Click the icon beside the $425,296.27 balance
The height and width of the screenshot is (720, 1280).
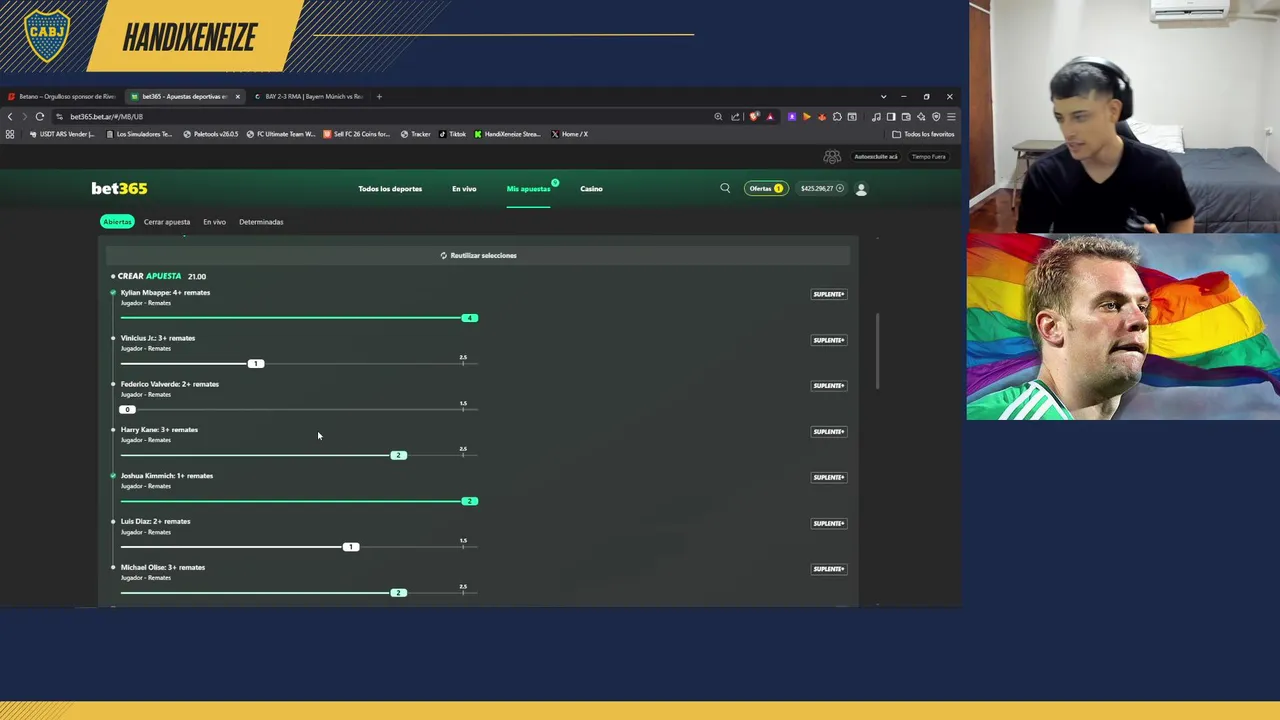[840, 188]
